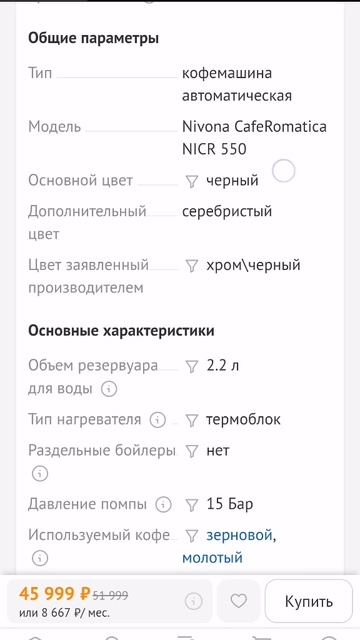360x640 pixels.
Task: Show info about heater type
Action: [158, 420]
